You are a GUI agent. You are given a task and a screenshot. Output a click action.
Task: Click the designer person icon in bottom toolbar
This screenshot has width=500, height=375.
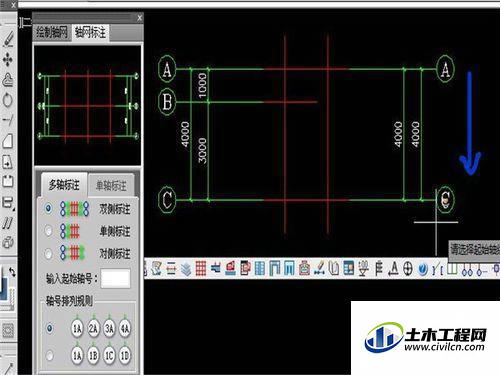pyautogui.click(x=156, y=269)
